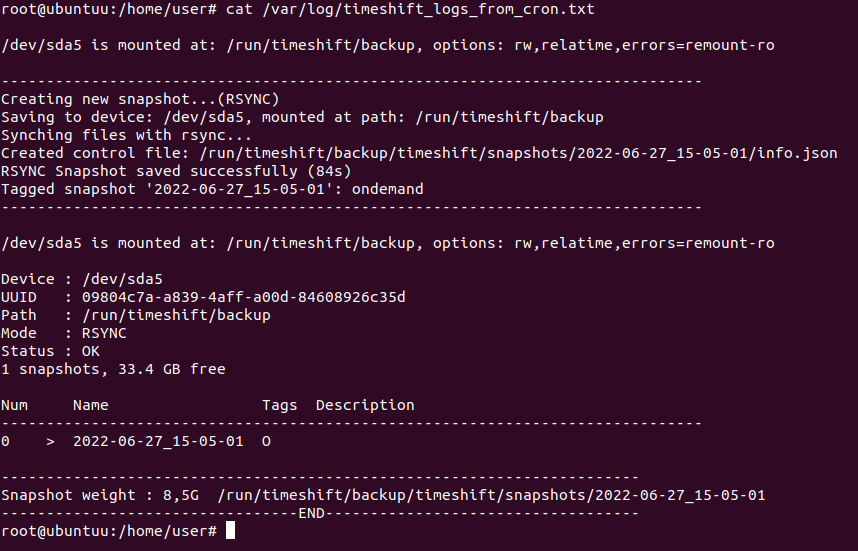This screenshot has width=858, height=551.
Task: Click the 'Mode : RSYNC' line
Action: coord(63,333)
